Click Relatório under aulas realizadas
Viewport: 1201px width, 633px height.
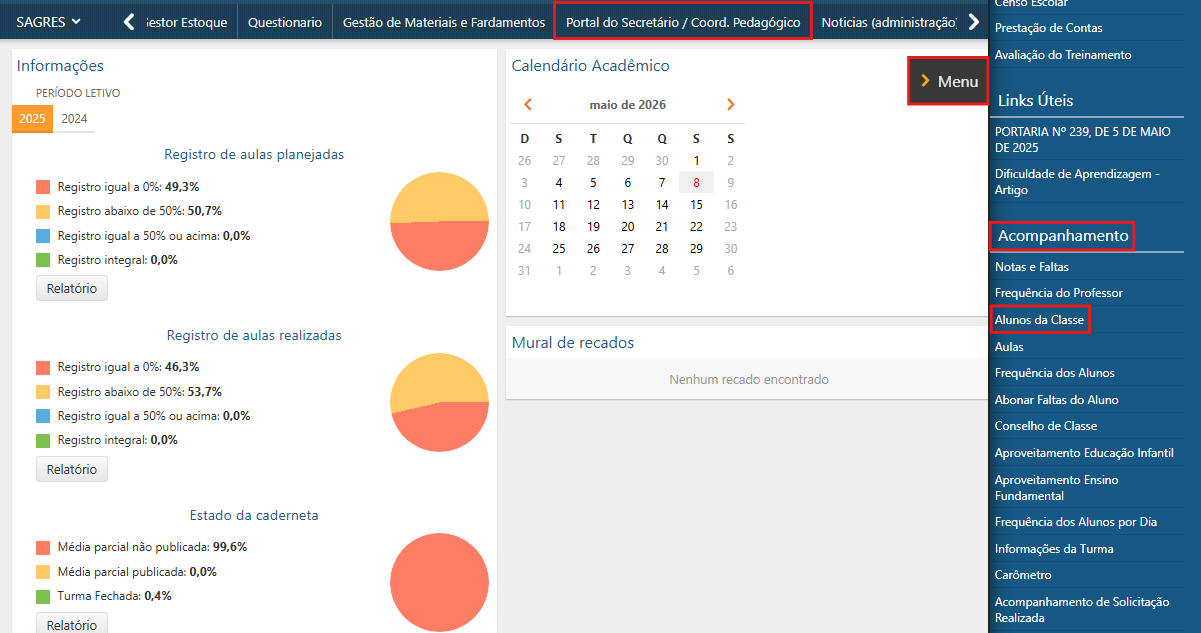(x=72, y=469)
